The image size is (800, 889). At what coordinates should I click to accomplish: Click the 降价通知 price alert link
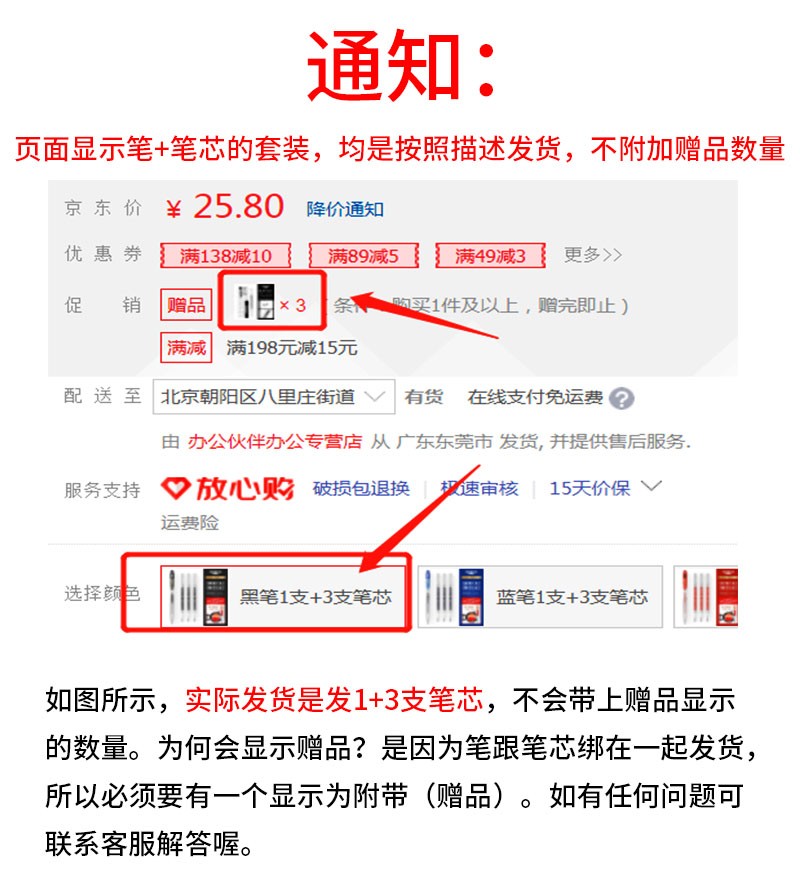click(345, 209)
